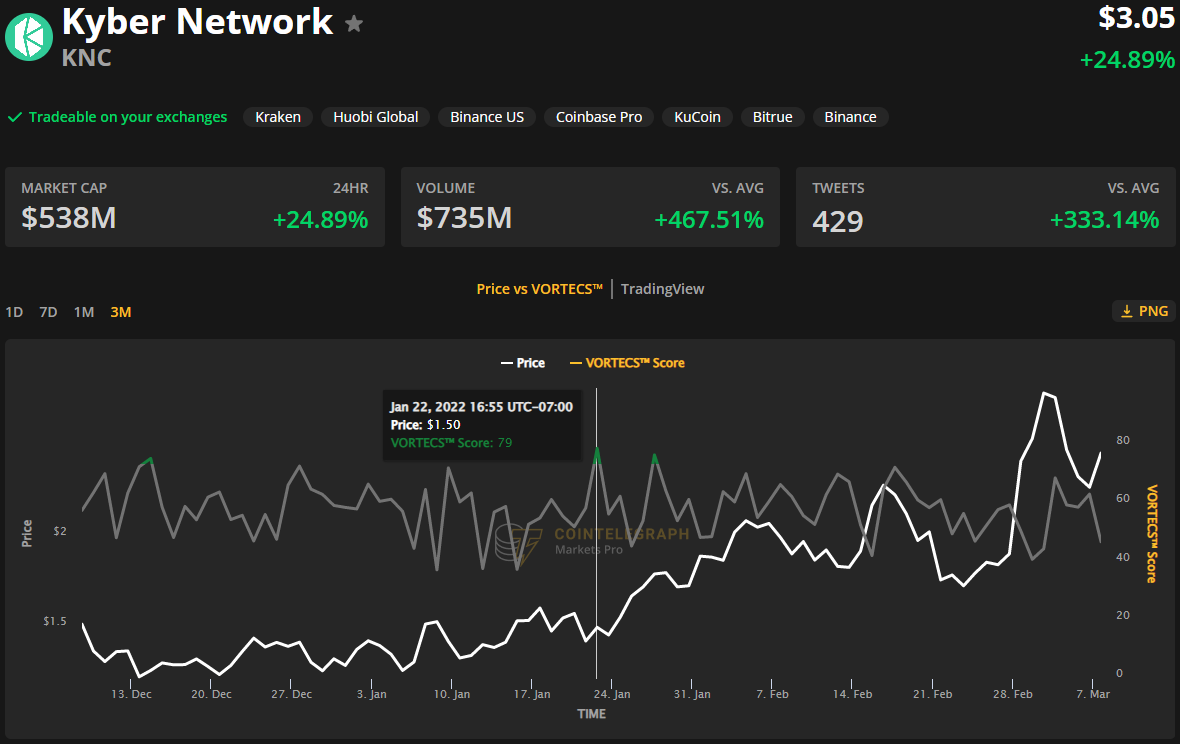Click the PNG download icon

tap(1127, 311)
